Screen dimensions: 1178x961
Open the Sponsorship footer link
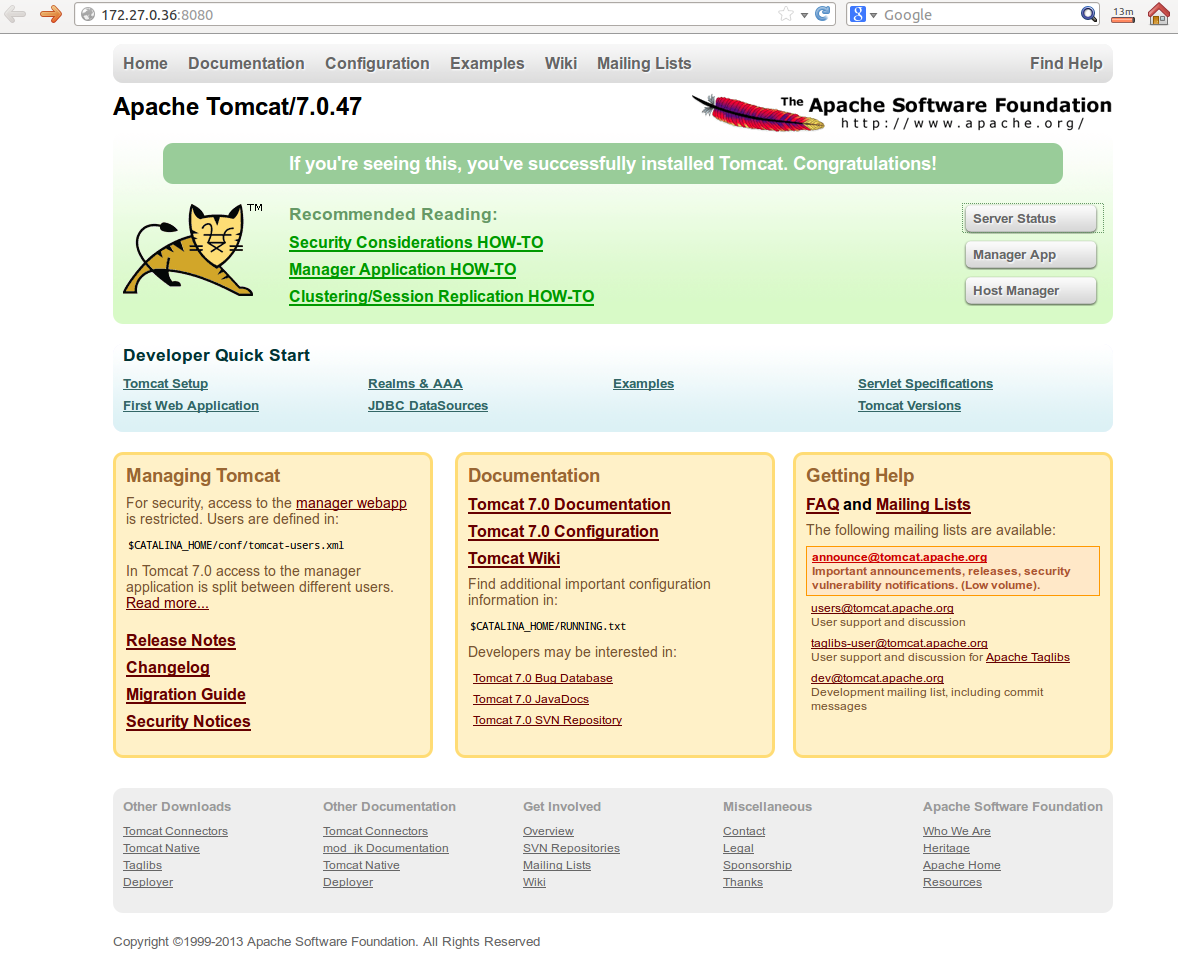(757, 866)
